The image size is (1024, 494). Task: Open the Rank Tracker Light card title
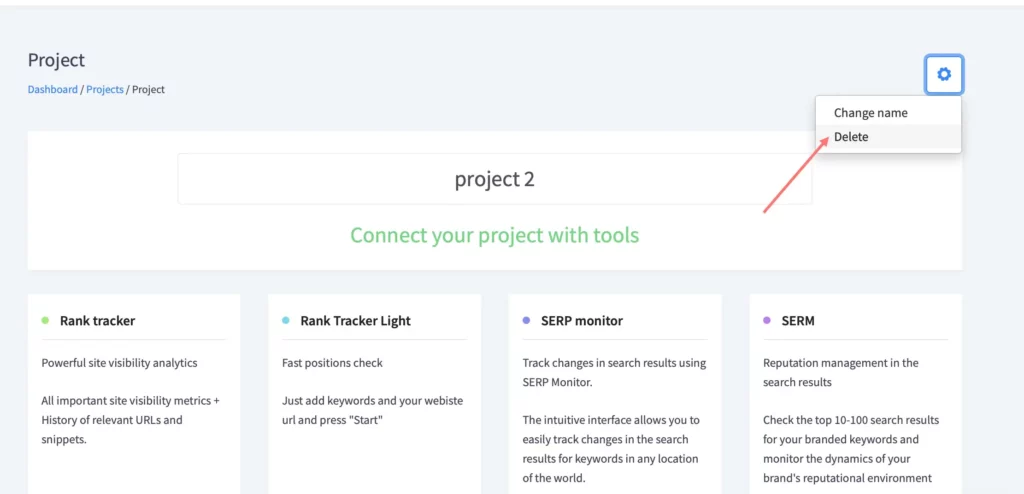(355, 321)
